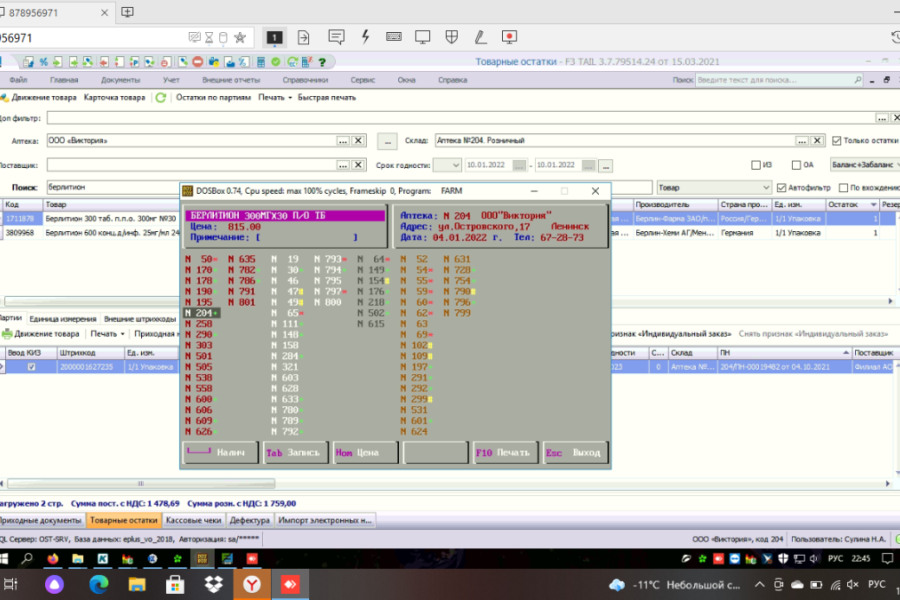Open the display settings monitor icon

pyautogui.click(x=422, y=37)
